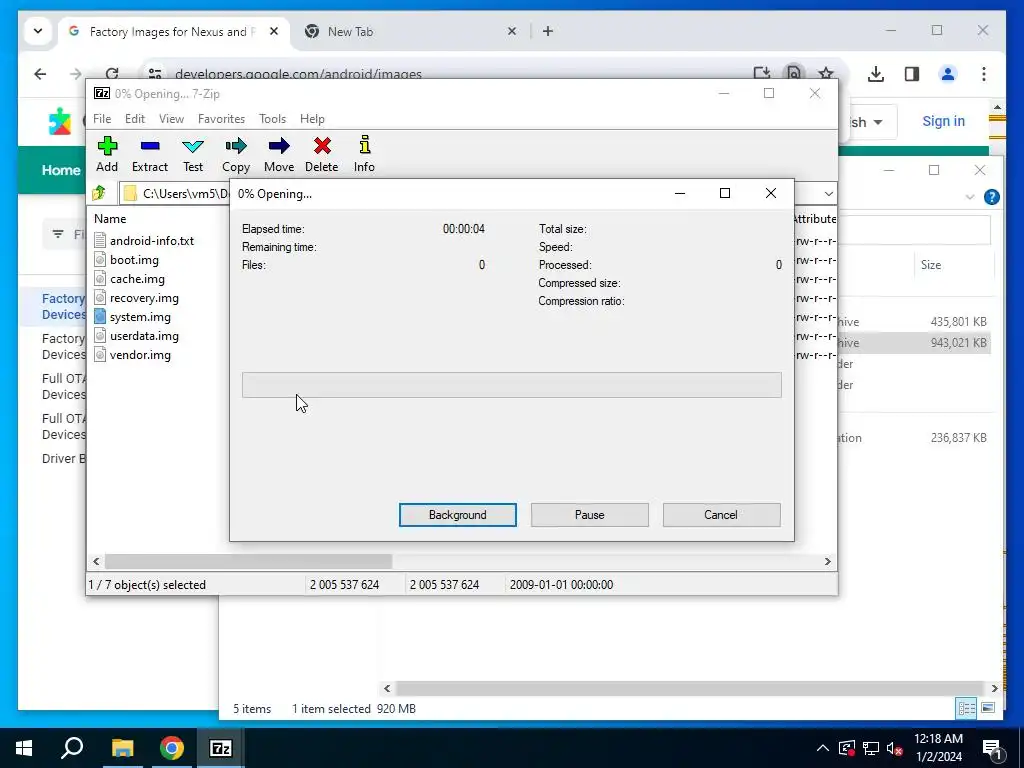
Task: Switch Explorer to large icons view
Action: pos(988,708)
